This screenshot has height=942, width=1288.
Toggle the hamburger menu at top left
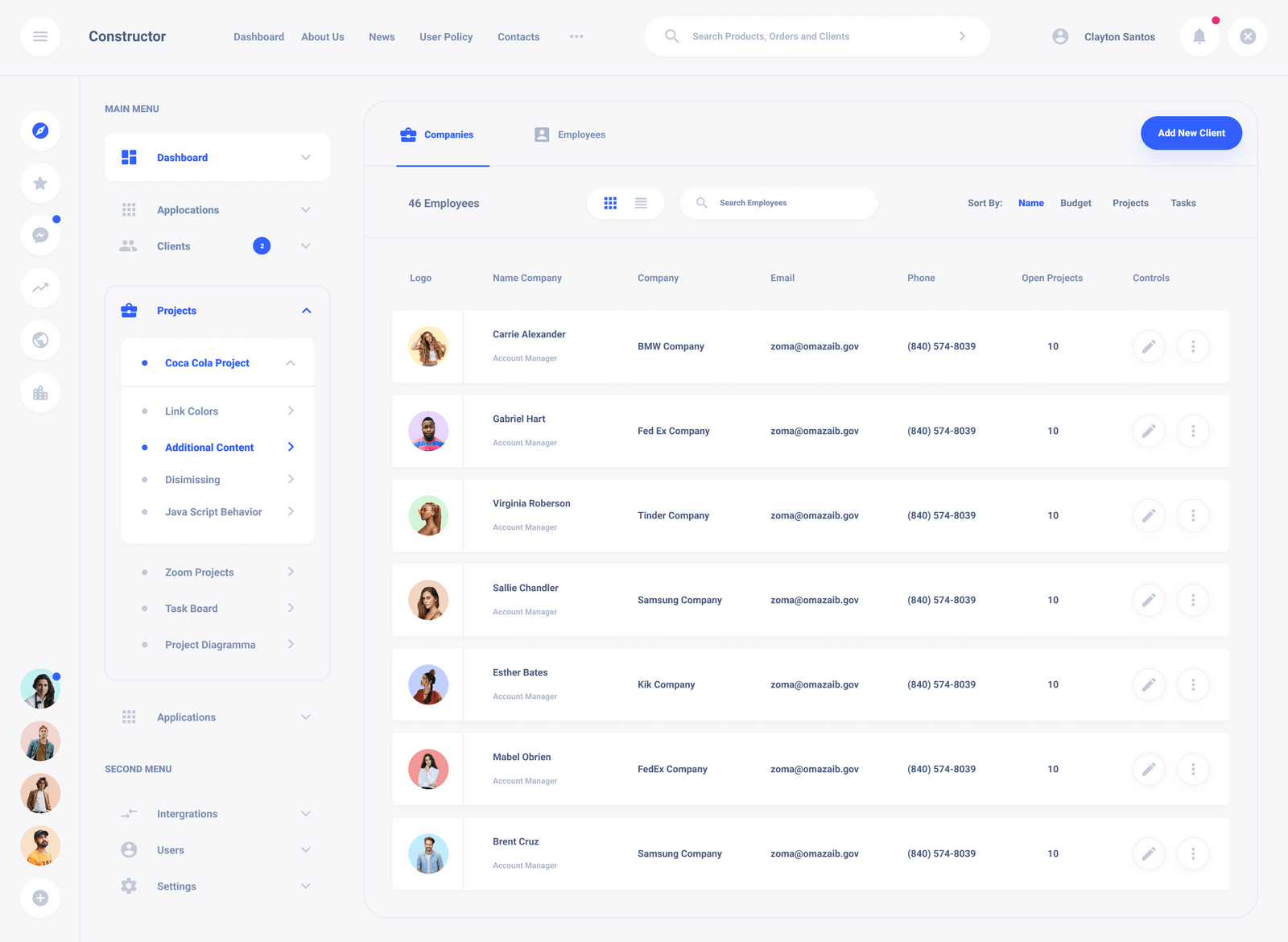pyautogui.click(x=40, y=35)
